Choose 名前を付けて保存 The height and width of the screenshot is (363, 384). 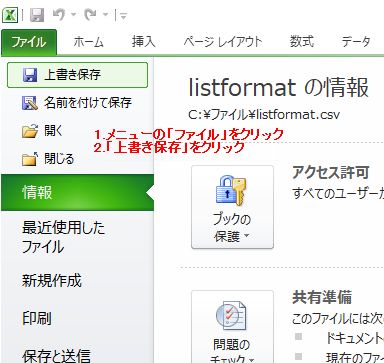pyautogui.click(x=77, y=103)
